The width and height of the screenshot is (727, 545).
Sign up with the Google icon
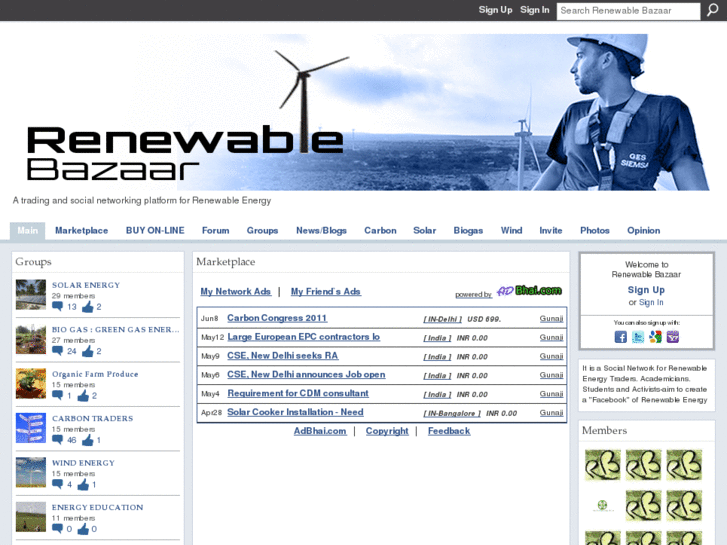655,337
